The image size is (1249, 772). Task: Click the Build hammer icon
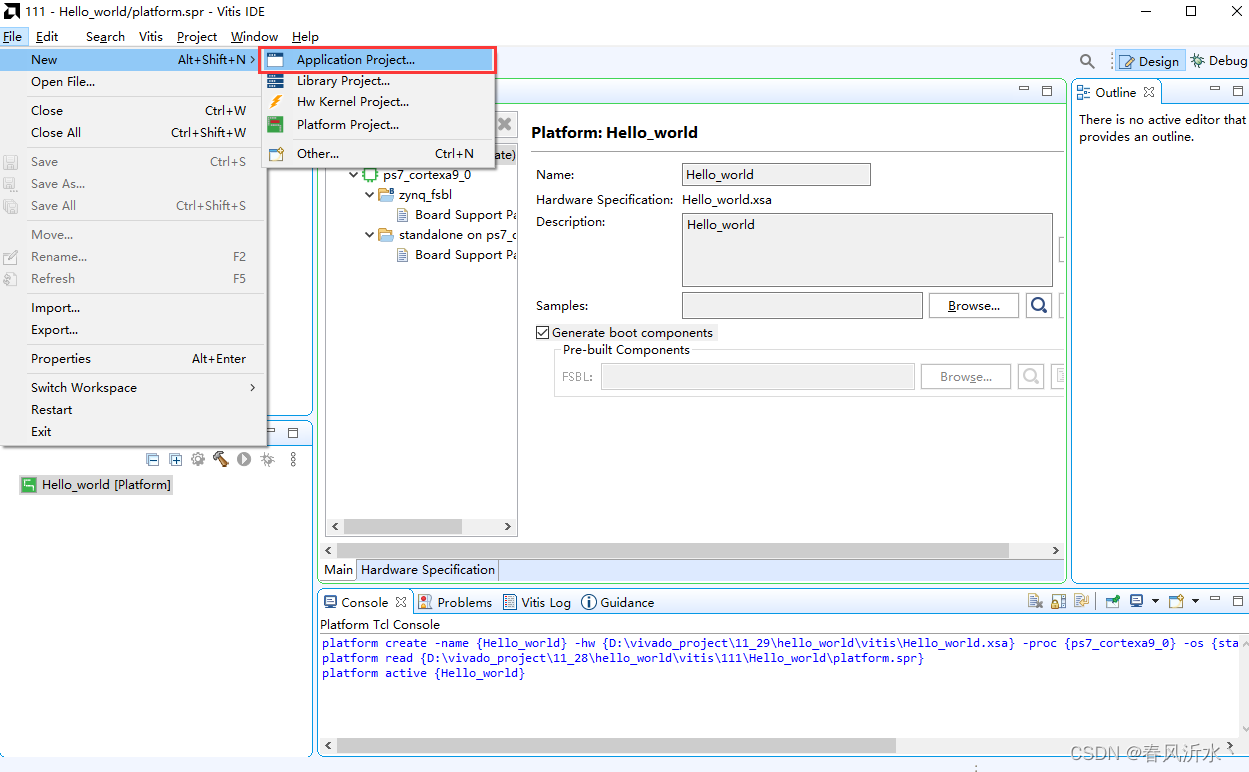point(221,459)
